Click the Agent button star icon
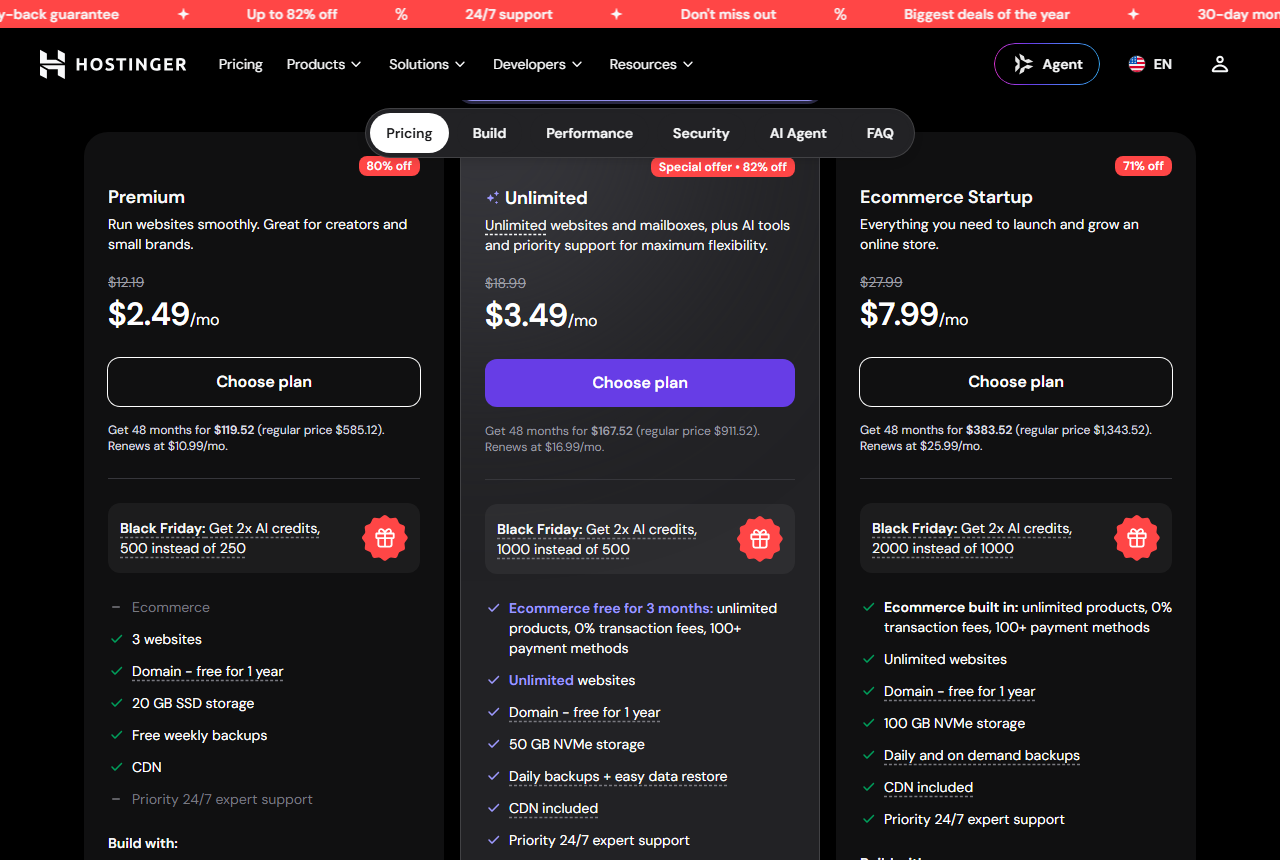 (1024, 64)
